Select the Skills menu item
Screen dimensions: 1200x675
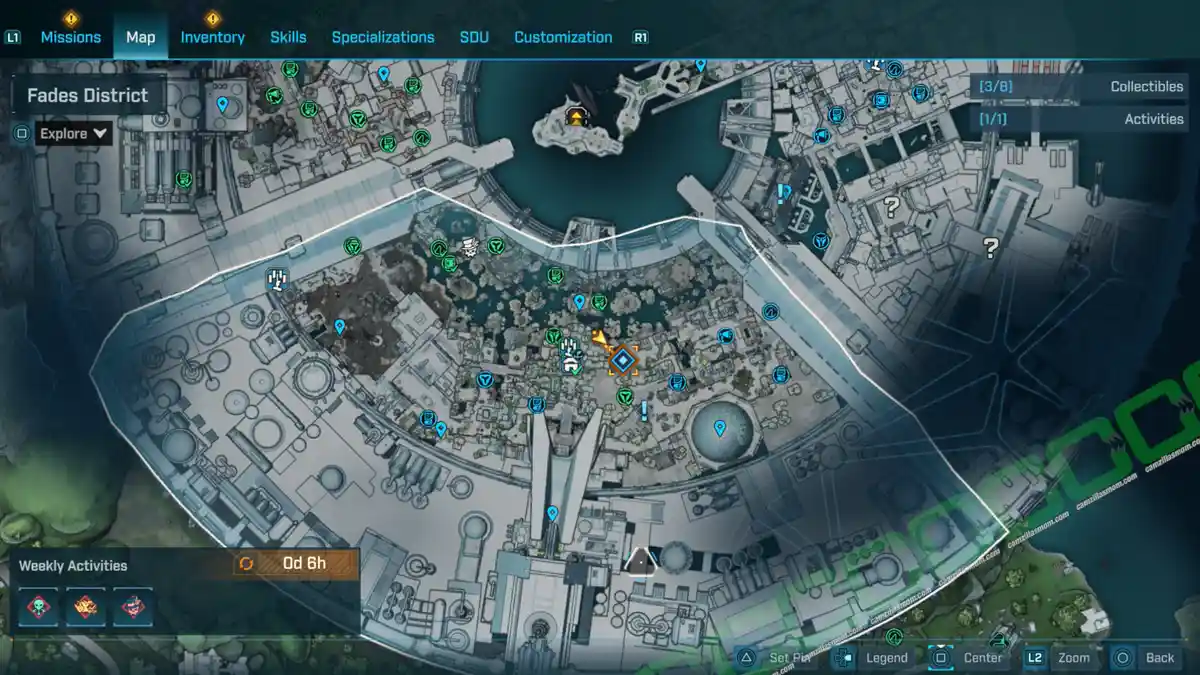(288, 36)
